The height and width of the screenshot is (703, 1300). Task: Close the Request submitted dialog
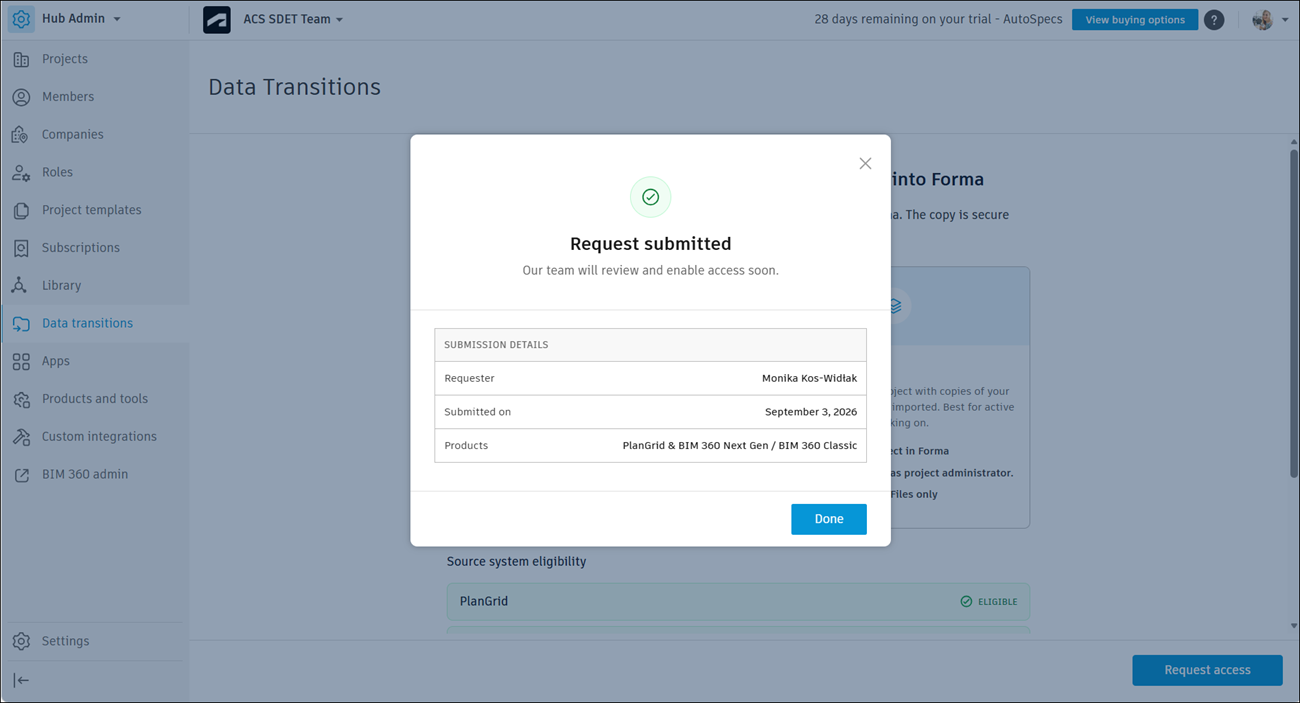(x=865, y=163)
